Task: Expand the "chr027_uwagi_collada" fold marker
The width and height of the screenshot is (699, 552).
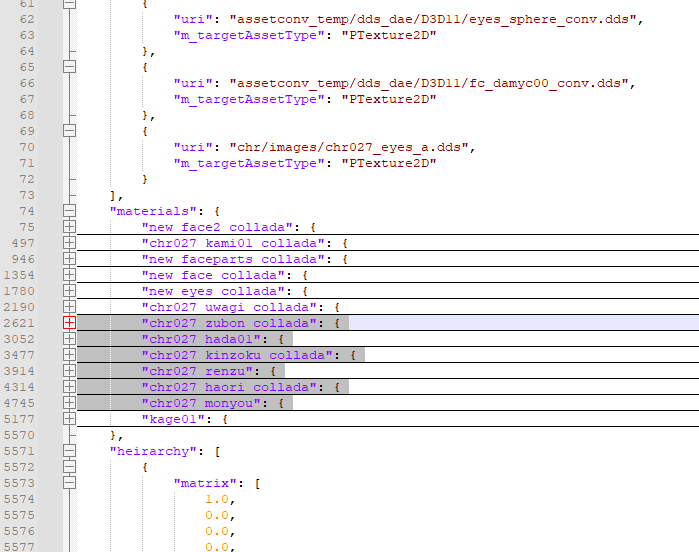Action: [x=69, y=307]
